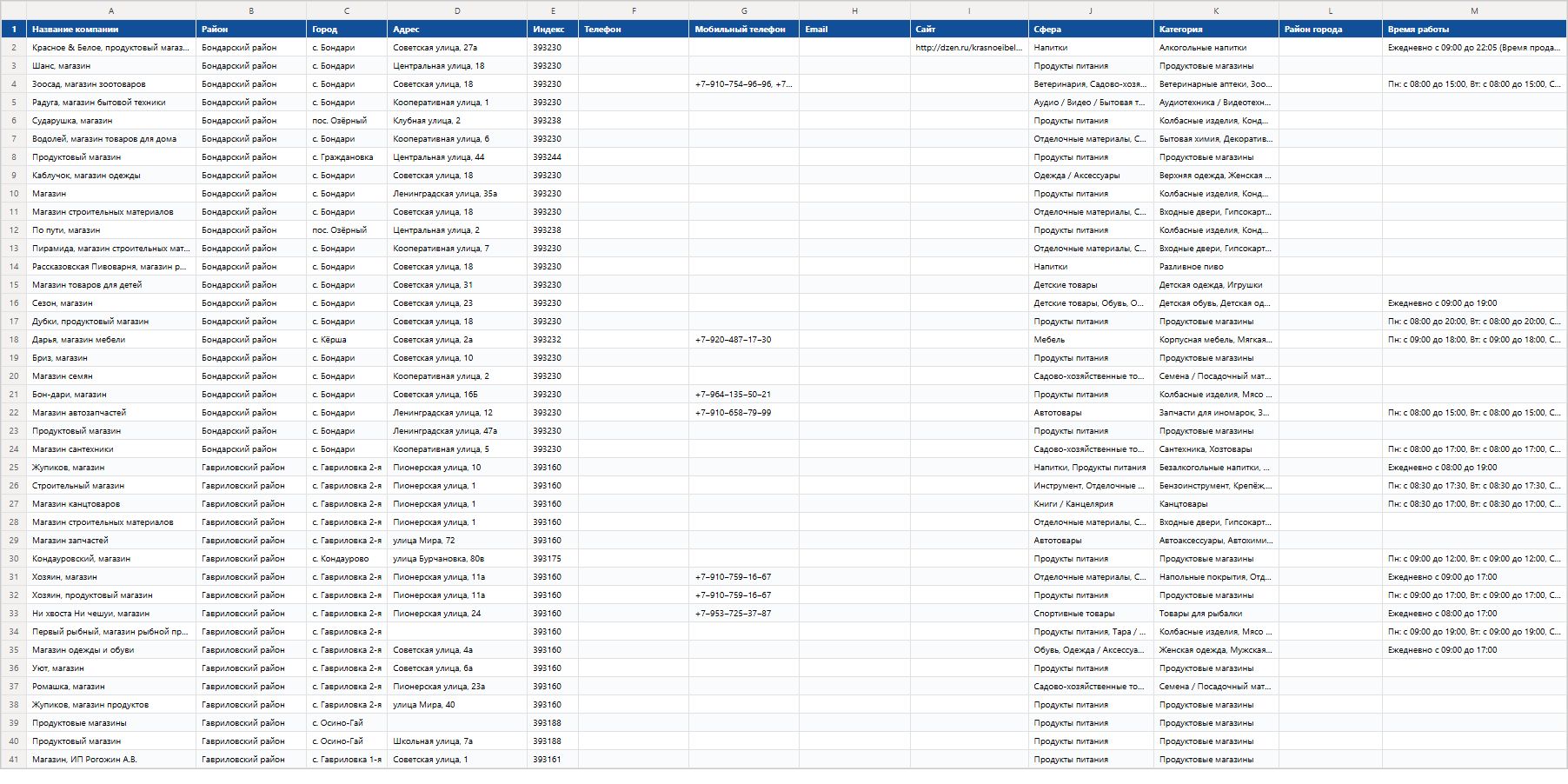Image resolution: width=1568 pixels, height=784 pixels.
Task: Click the 'Название компании' header cell
Action: tap(111, 29)
